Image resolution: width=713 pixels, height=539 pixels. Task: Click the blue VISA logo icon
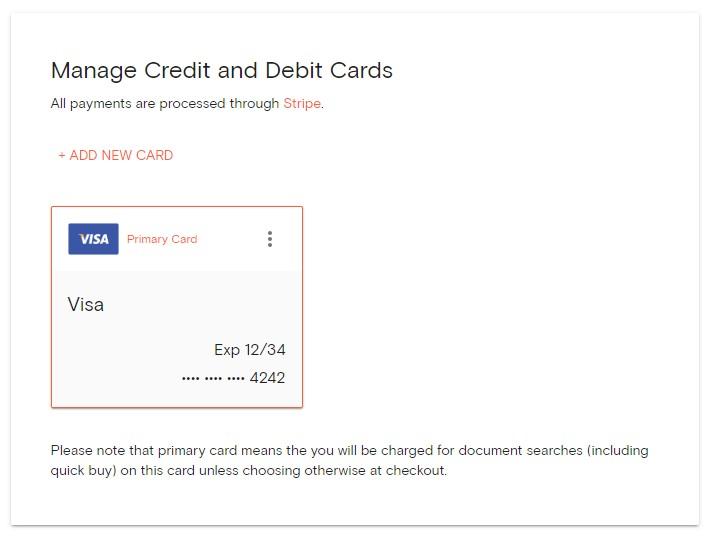point(93,239)
